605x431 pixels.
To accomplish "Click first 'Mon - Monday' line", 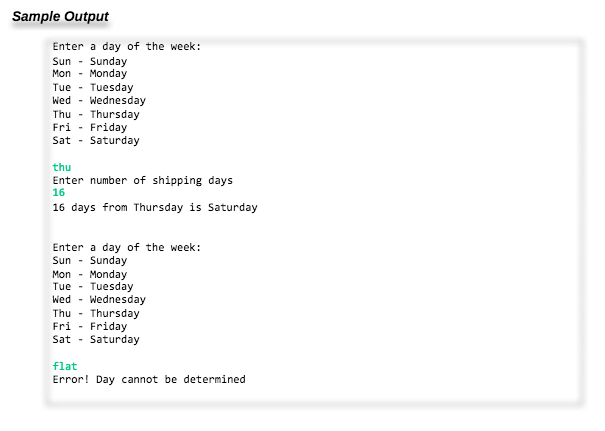I will [90, 74].
